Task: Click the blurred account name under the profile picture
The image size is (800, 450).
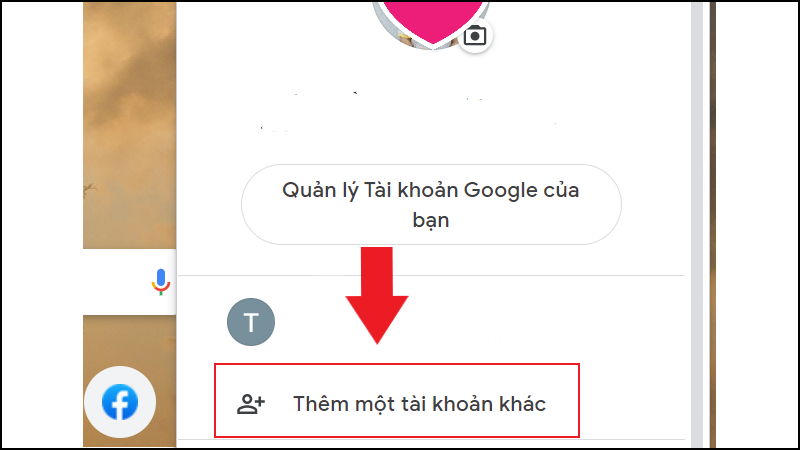Action: [388, 96]
